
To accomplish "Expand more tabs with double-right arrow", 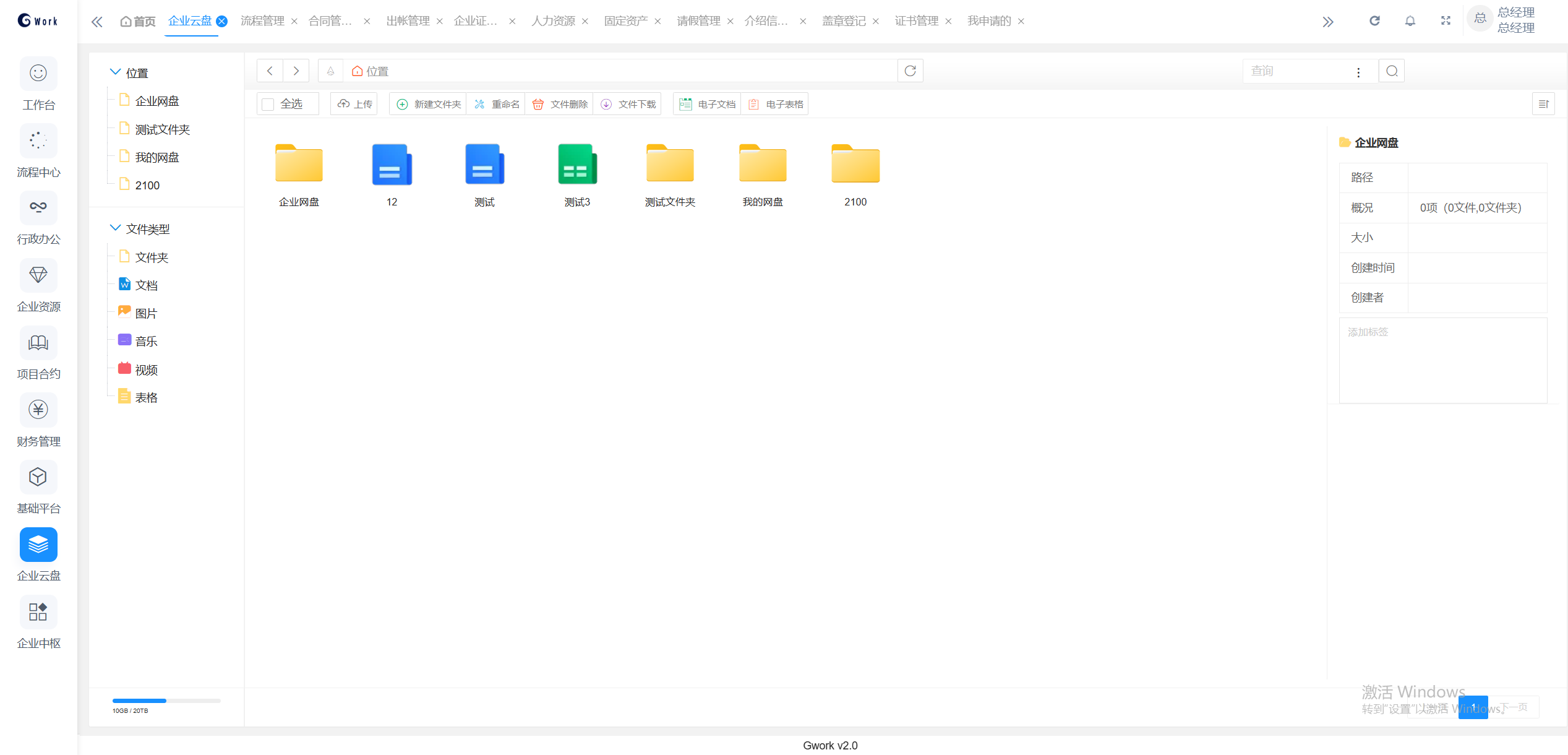I will click(x=1327, y=22).
